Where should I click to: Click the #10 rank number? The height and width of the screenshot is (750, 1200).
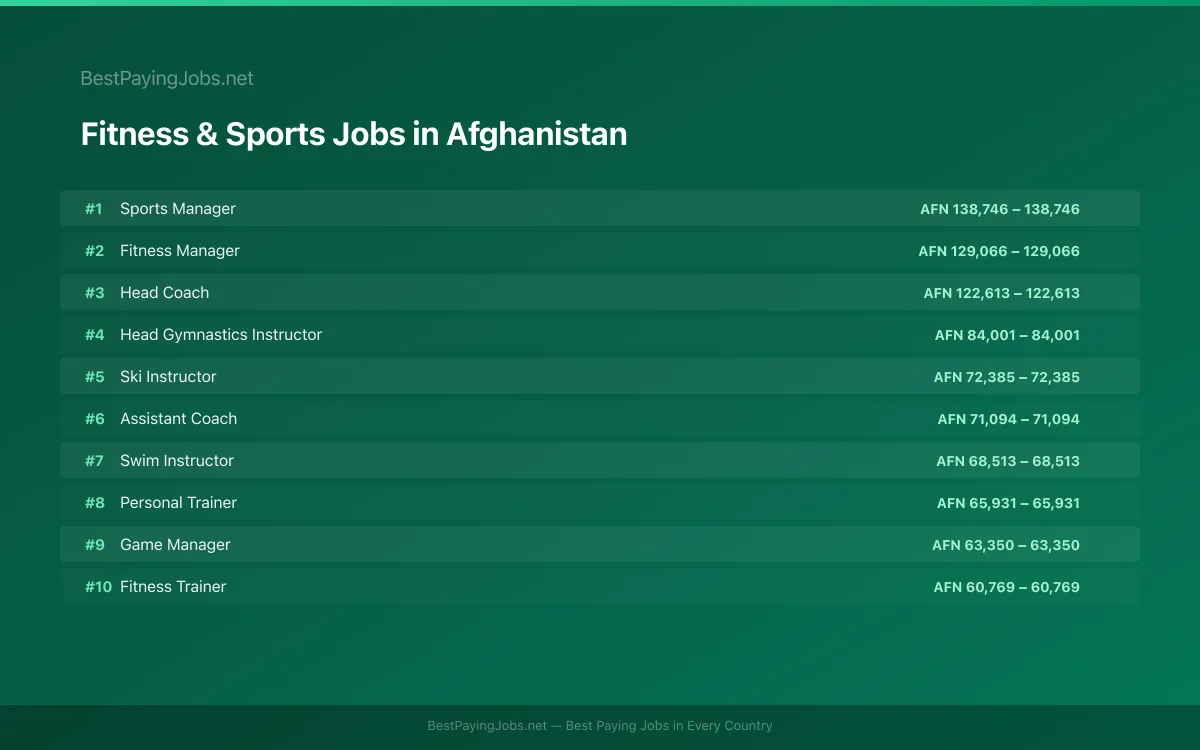(98, 587)
